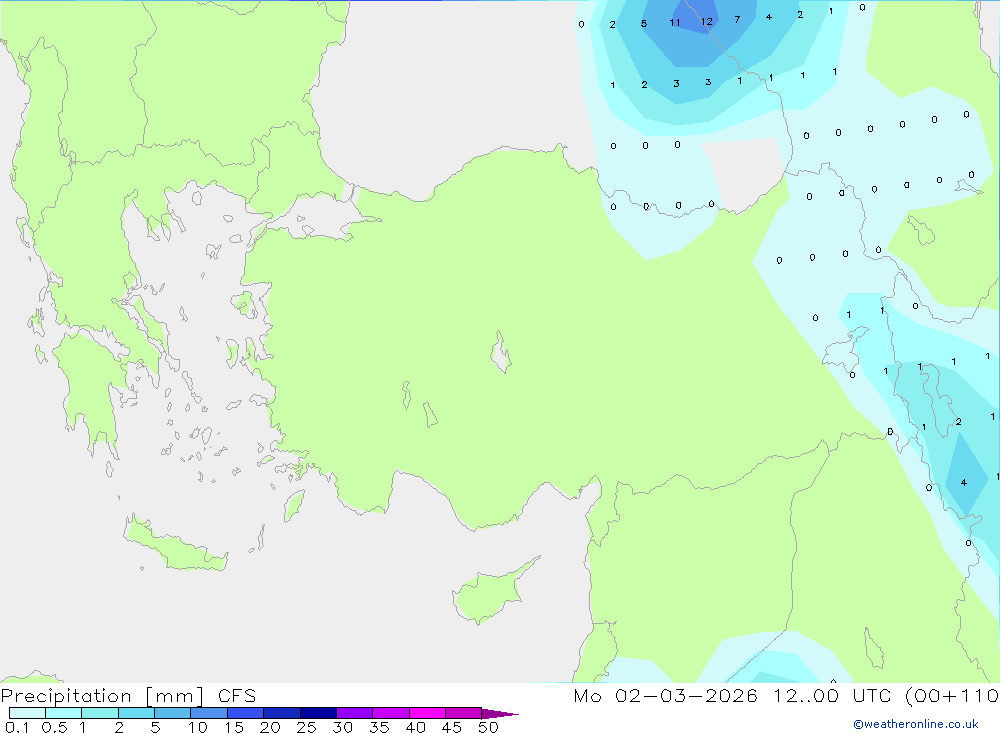Click the '0.1' legend scale label
Screen dimensions: 1000x733
(17, 727)
